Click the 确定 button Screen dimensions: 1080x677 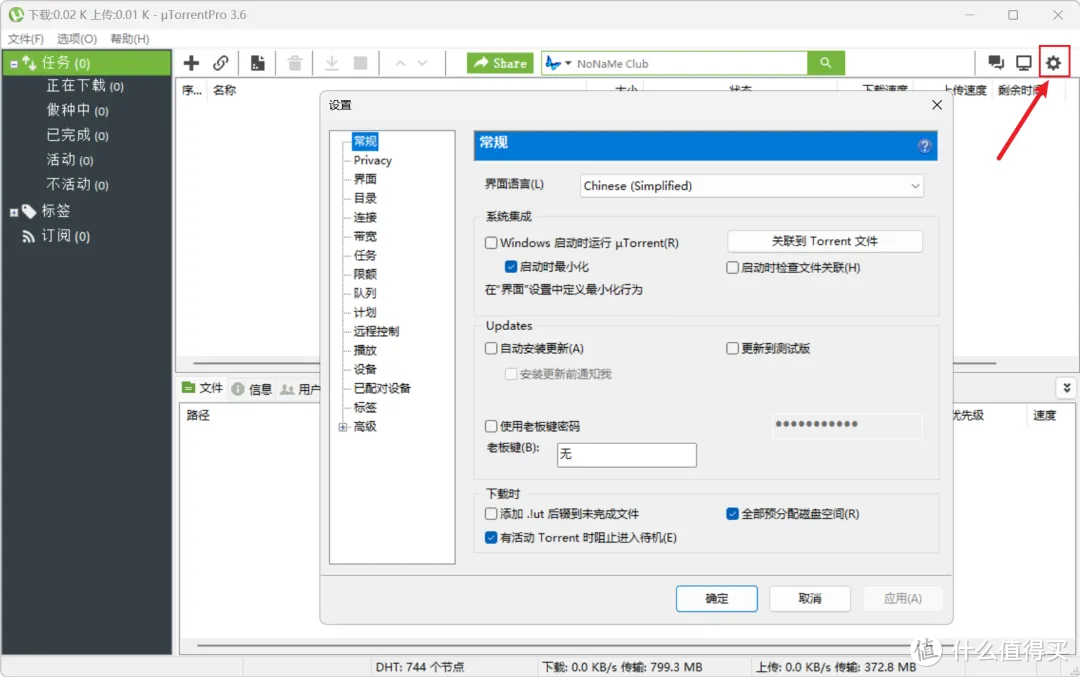pyautogui.click(x=716, y=598)
